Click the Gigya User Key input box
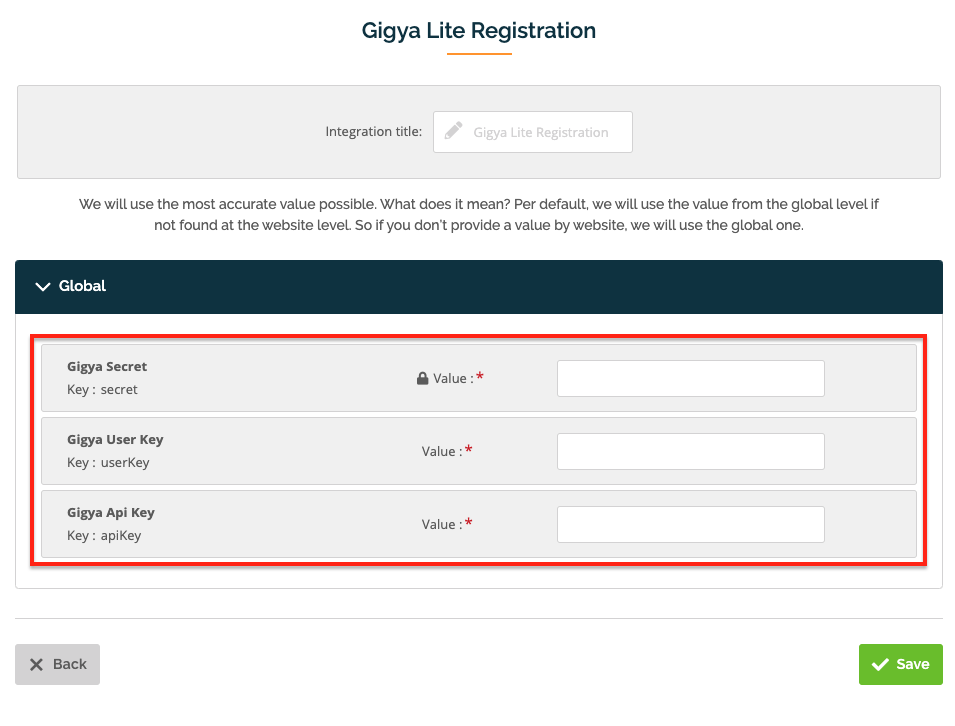 [690, 450]
